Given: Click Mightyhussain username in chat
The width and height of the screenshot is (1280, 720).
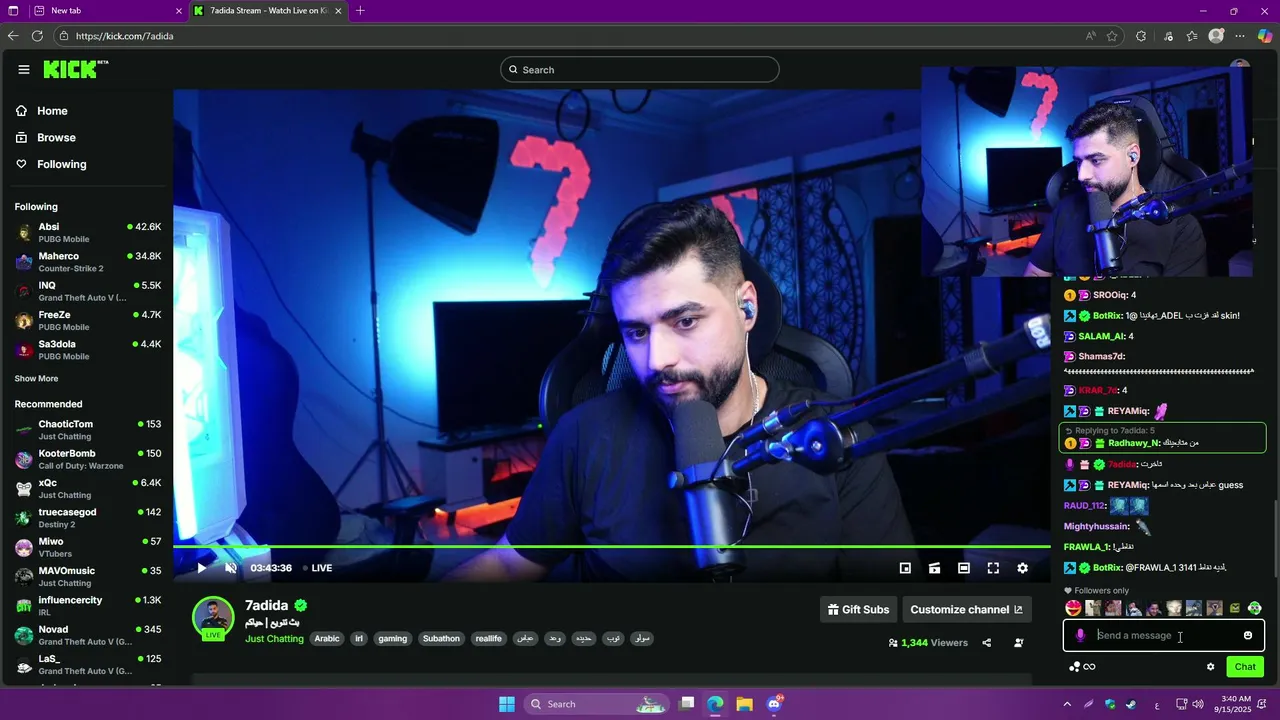Looking at the screenshot, I should tap(1096, 526).
